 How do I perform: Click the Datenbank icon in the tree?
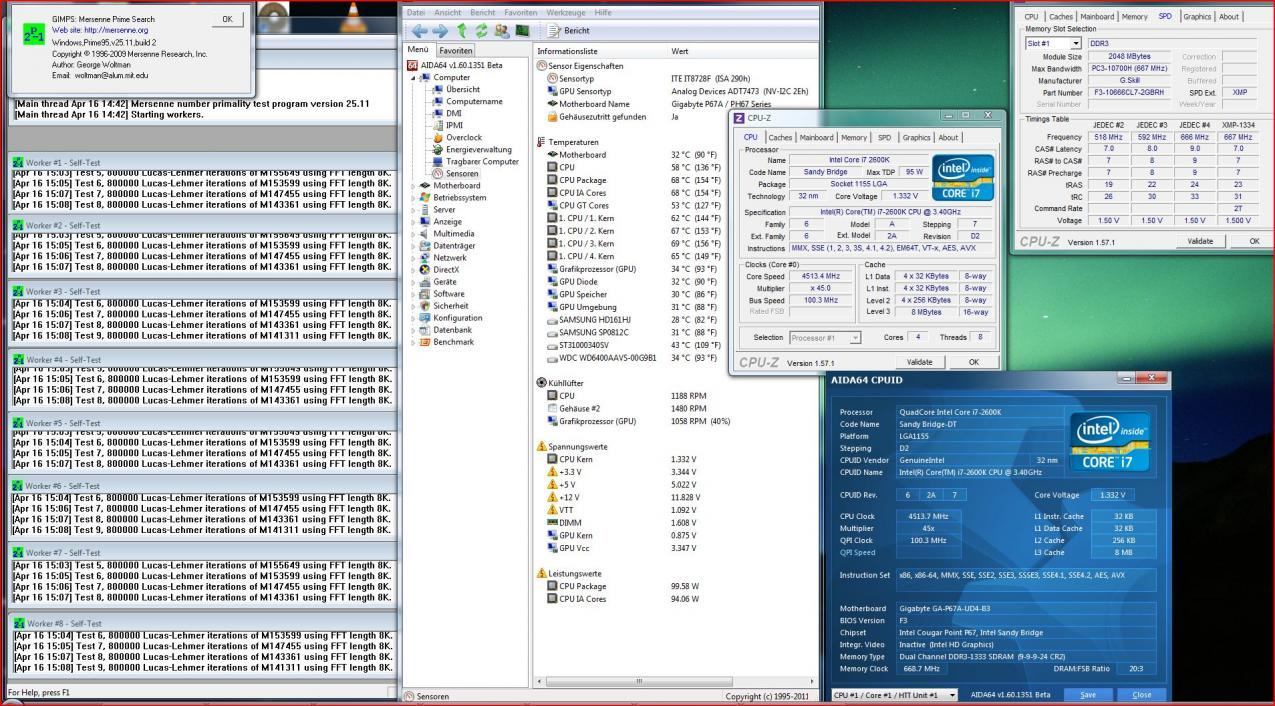pos(425,329)
